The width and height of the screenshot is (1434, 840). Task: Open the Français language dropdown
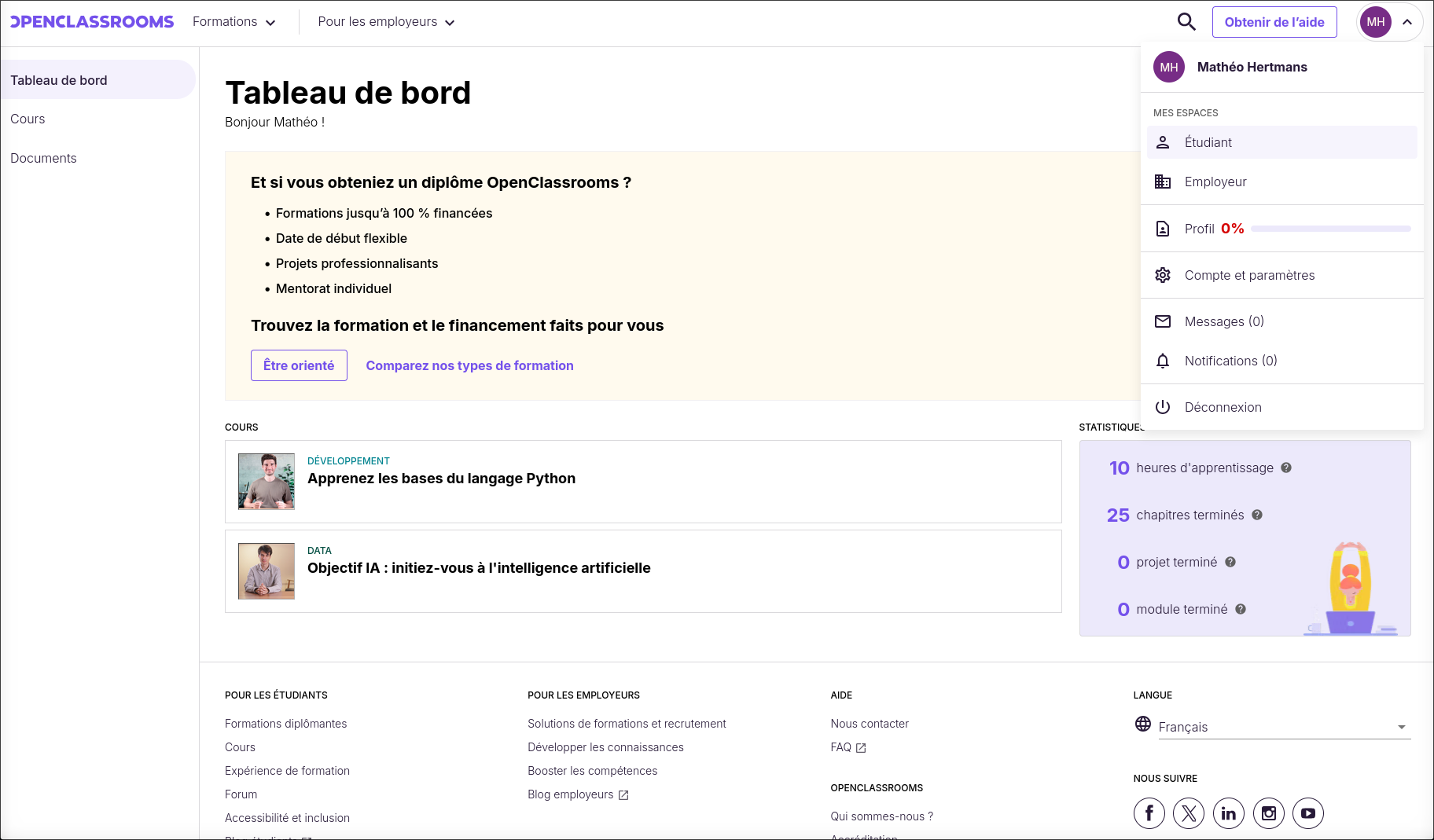(x=1285, y=727)
